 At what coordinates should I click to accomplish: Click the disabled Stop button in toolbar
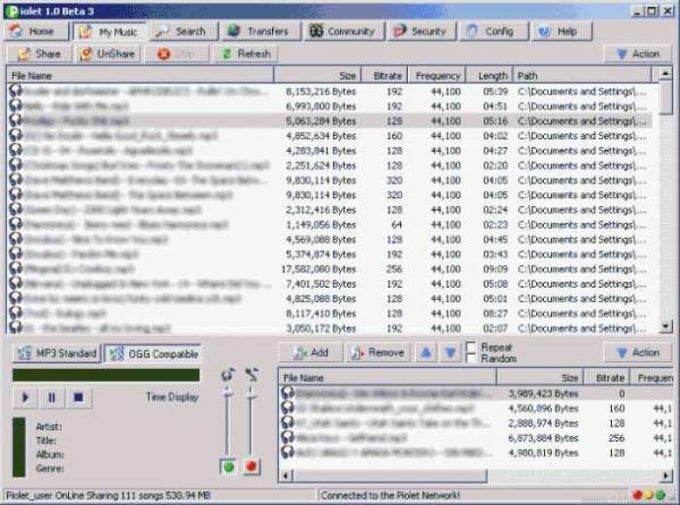(x=177, y=54)
